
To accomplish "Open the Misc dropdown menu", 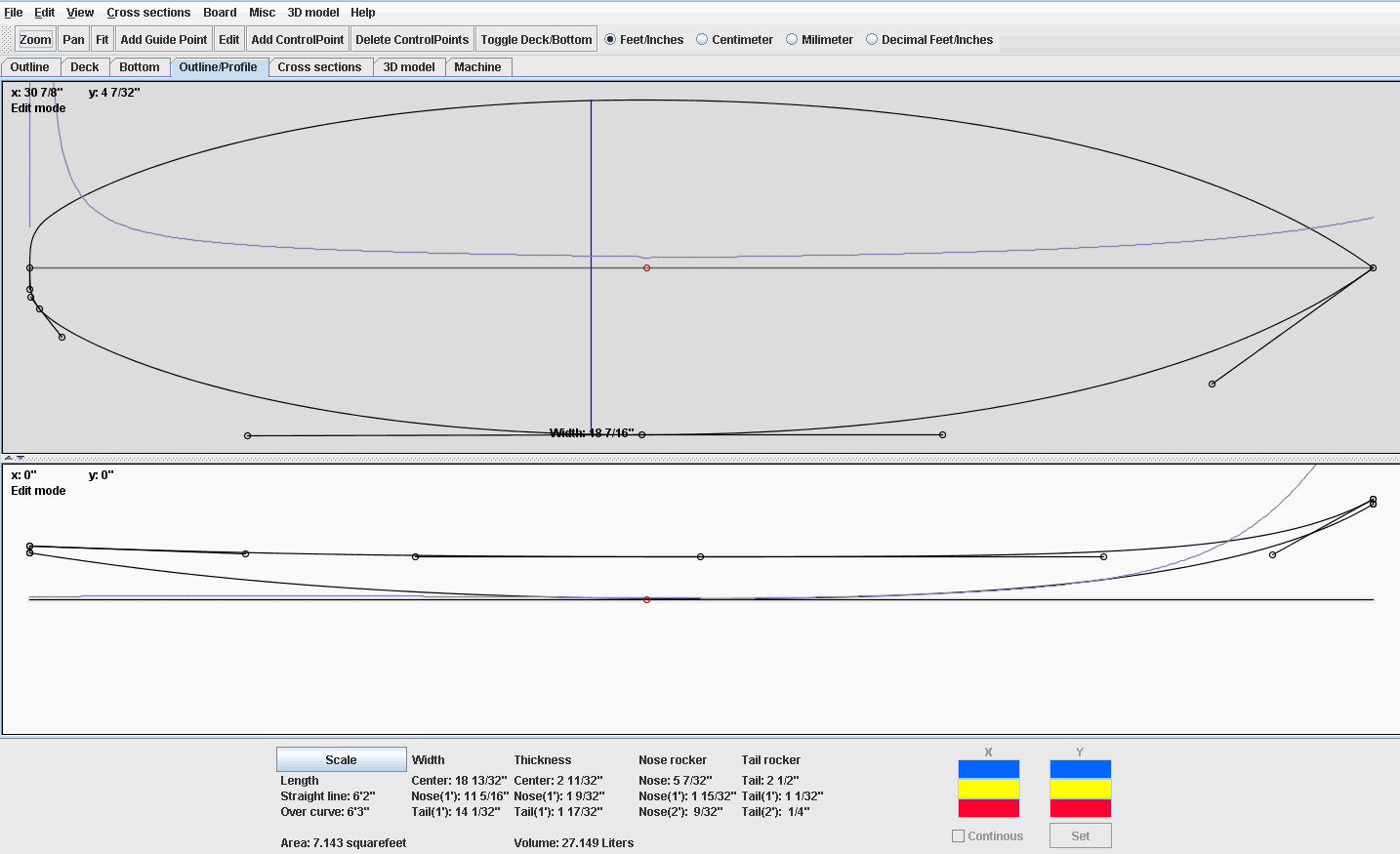I will tap(262, 13).
